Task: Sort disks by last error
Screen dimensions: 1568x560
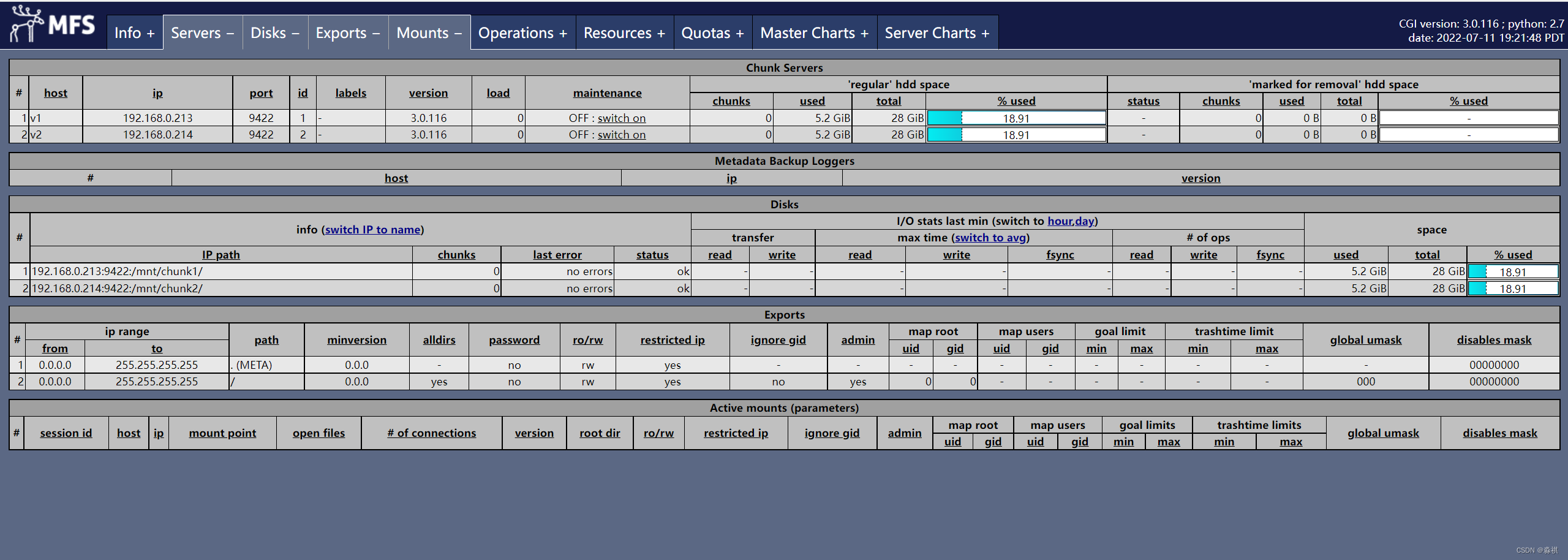Action: 557,255
